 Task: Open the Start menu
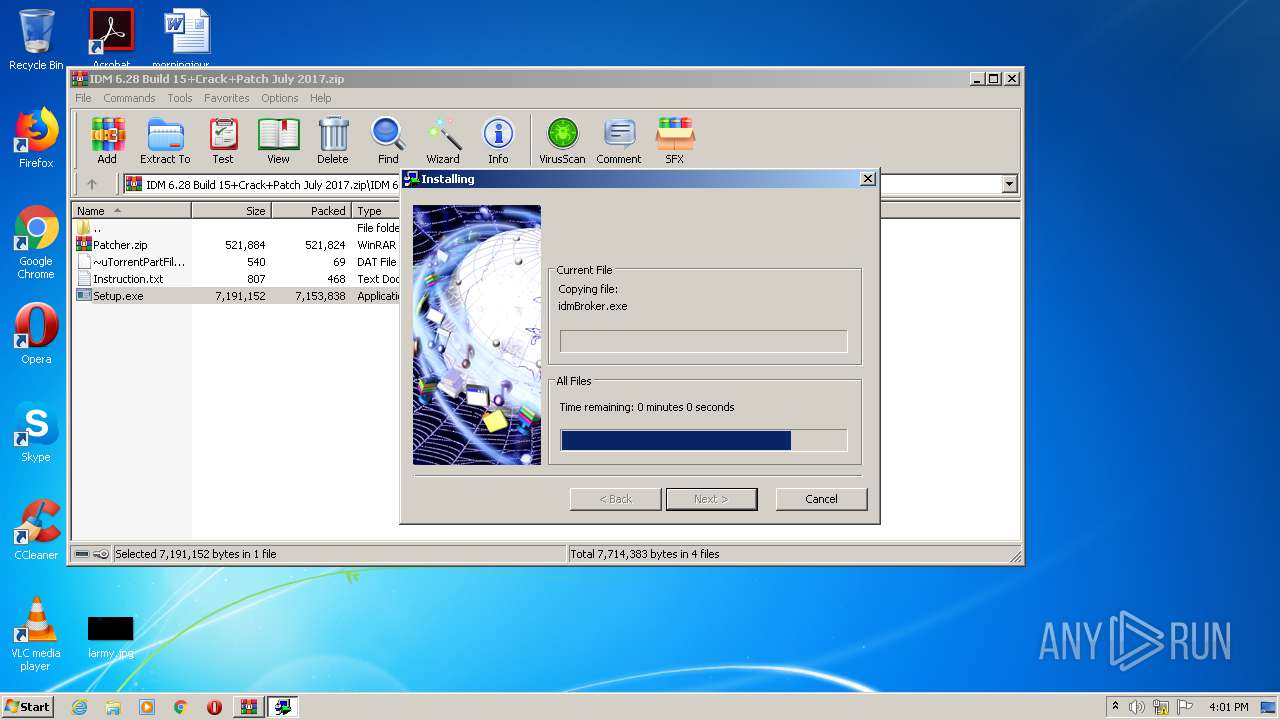[x=27, y=707]
